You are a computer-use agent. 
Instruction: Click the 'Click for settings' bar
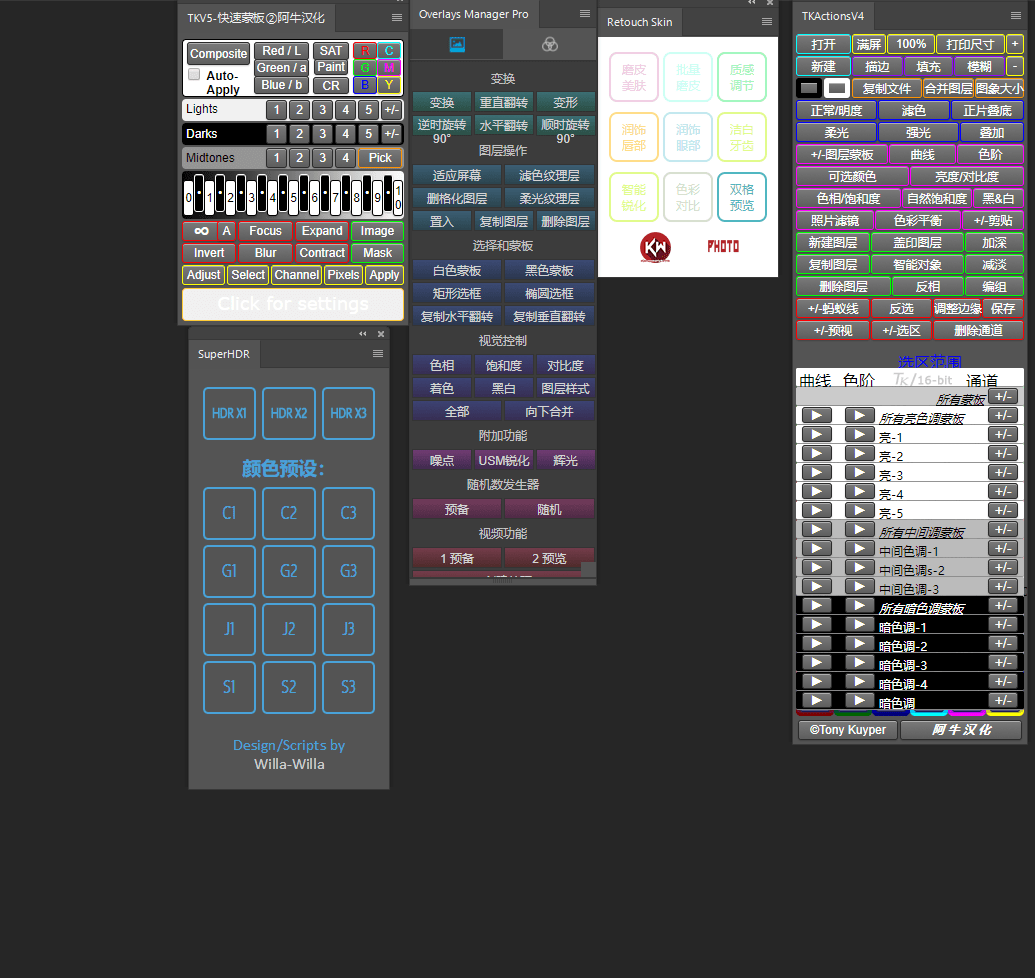pos(293,304)
